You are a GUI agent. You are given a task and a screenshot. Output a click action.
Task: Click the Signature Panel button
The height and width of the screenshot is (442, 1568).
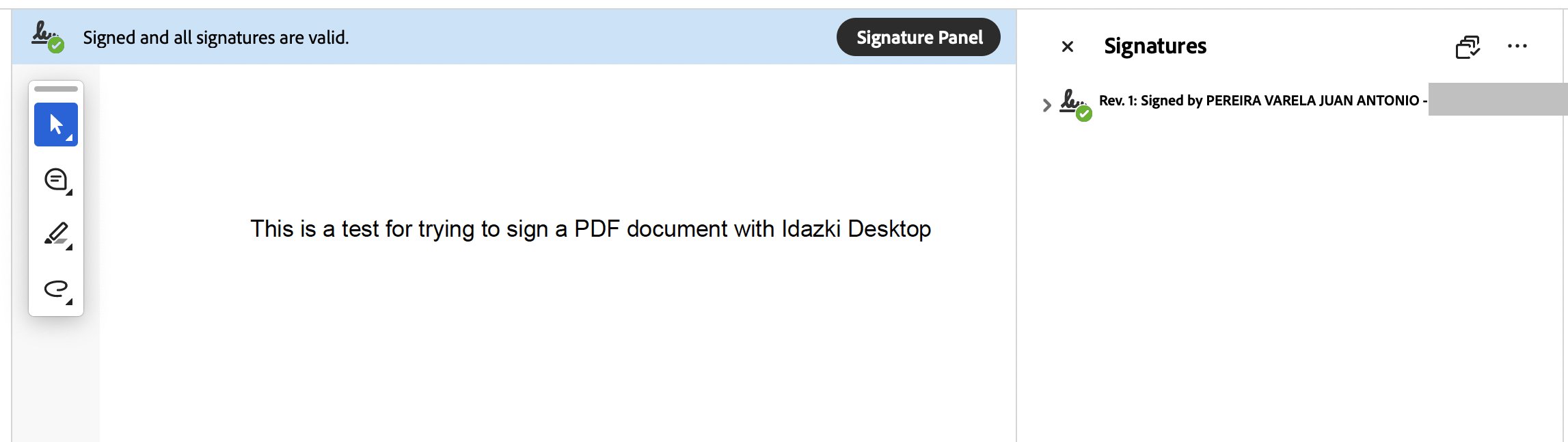tap(919, 38)
